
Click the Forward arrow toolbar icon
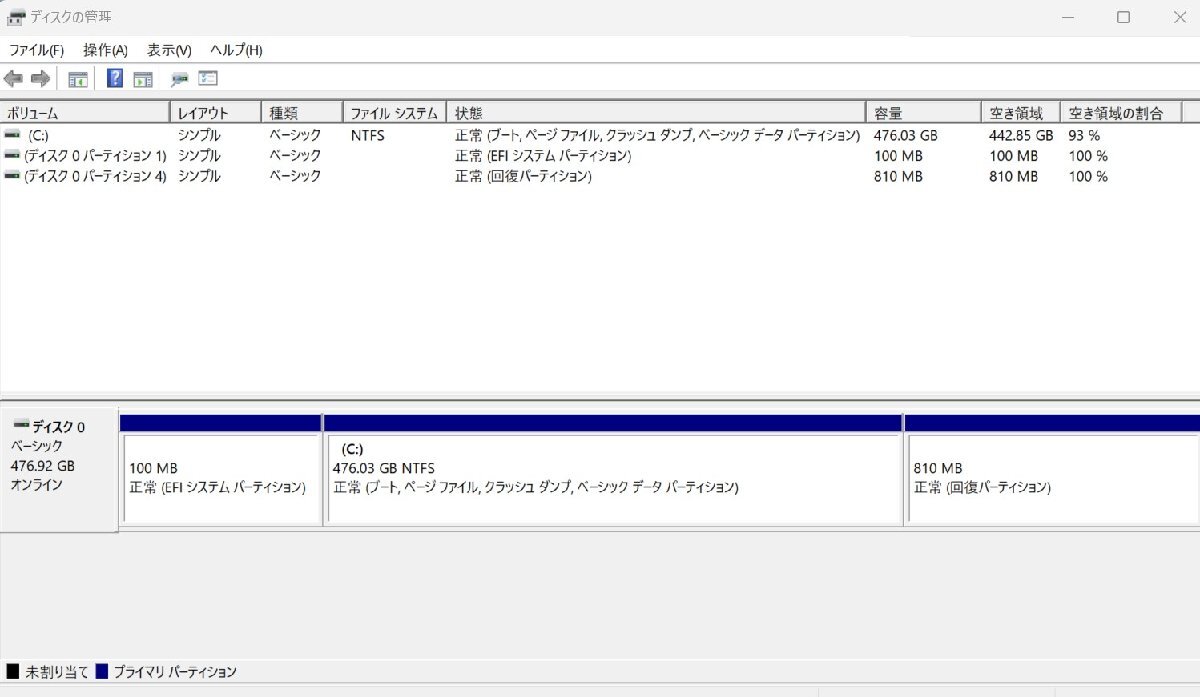pos(39,77)
